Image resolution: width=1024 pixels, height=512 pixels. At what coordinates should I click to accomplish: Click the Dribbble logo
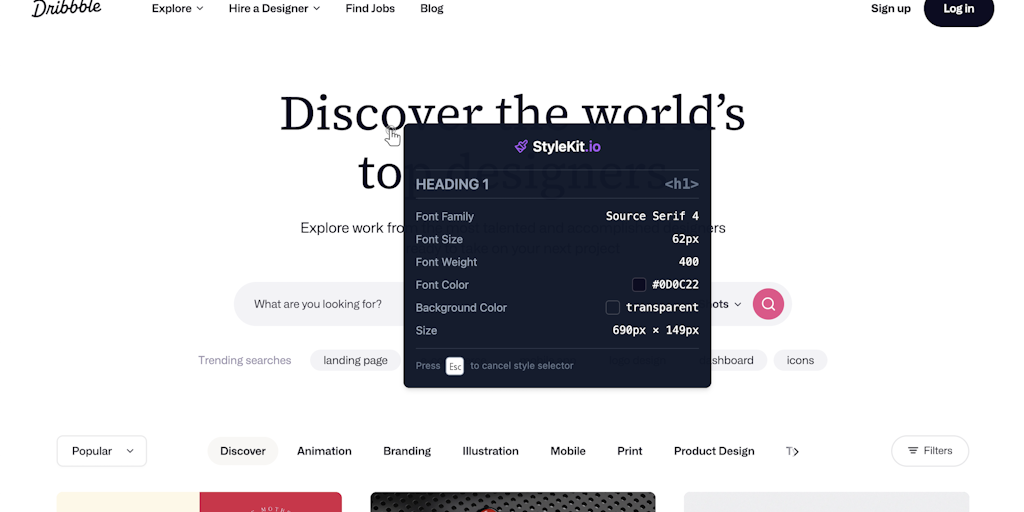coord(67,8)
